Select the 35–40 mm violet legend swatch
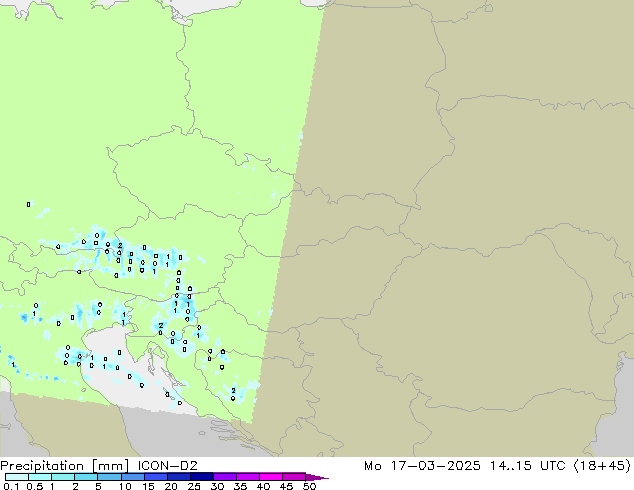 click(247, 477)
